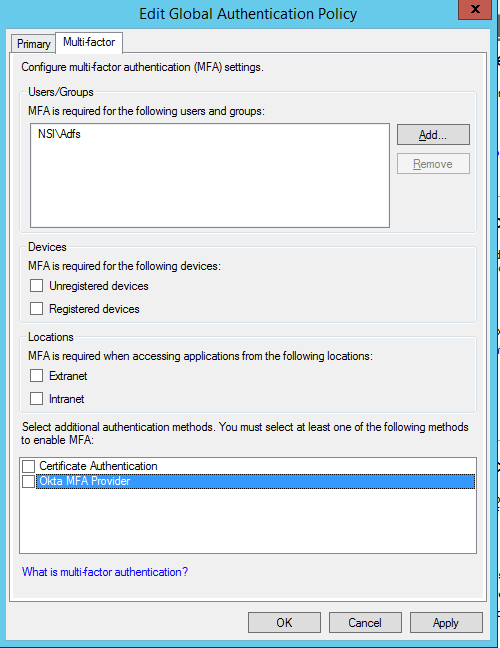Select the Multi-factor tab

click(x=89, y=42)
